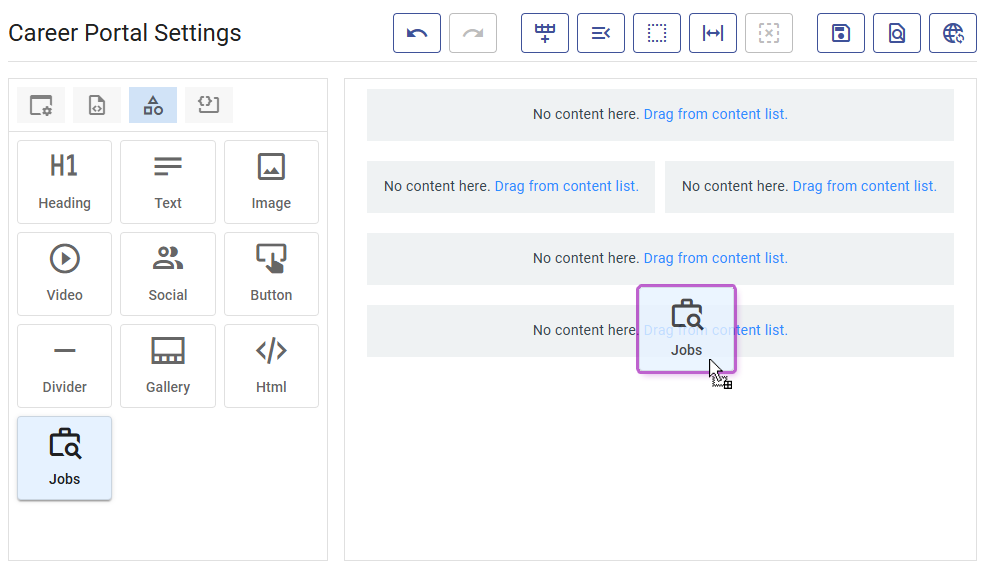988x573 pixels.
Task: Select the Html content block
Action: (x=271, y=366)
